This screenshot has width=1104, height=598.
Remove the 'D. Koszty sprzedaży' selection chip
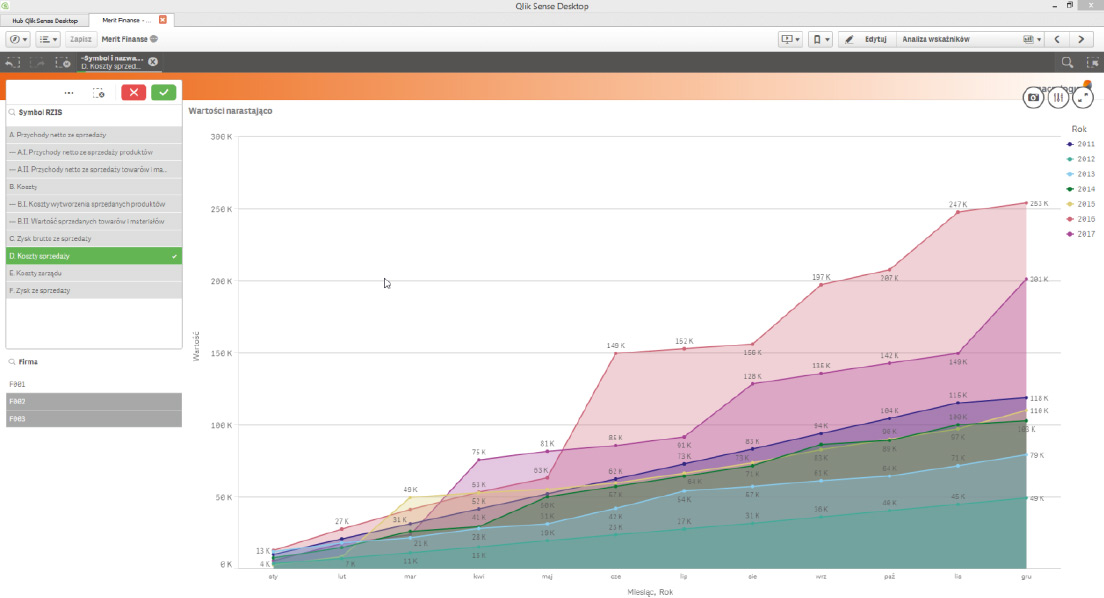click(x=153, y=62)
